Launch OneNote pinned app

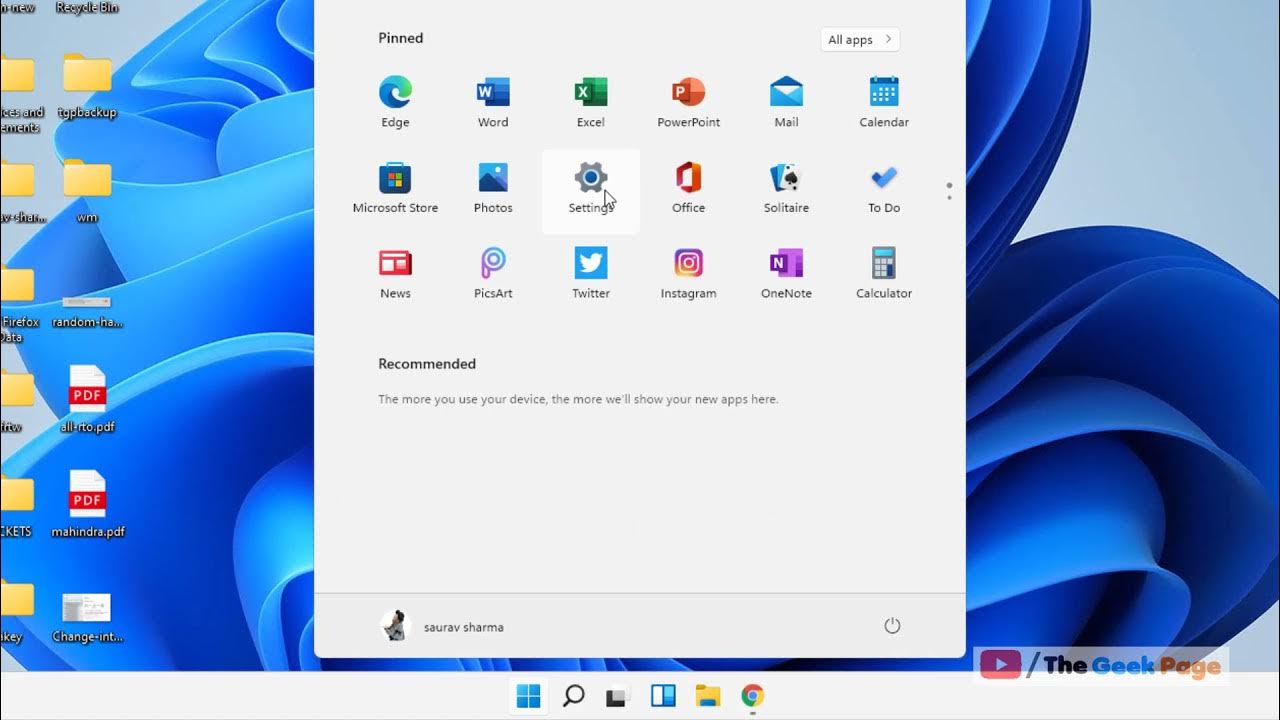[x=786, y=275]
